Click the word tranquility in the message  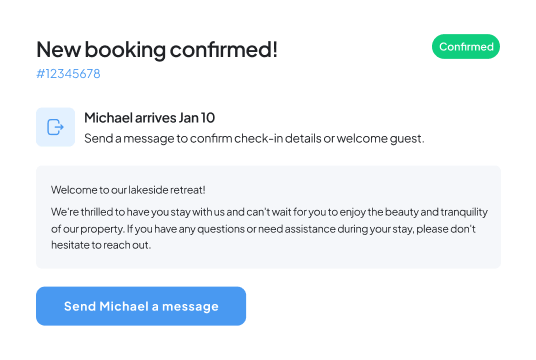tap(464, 212)
